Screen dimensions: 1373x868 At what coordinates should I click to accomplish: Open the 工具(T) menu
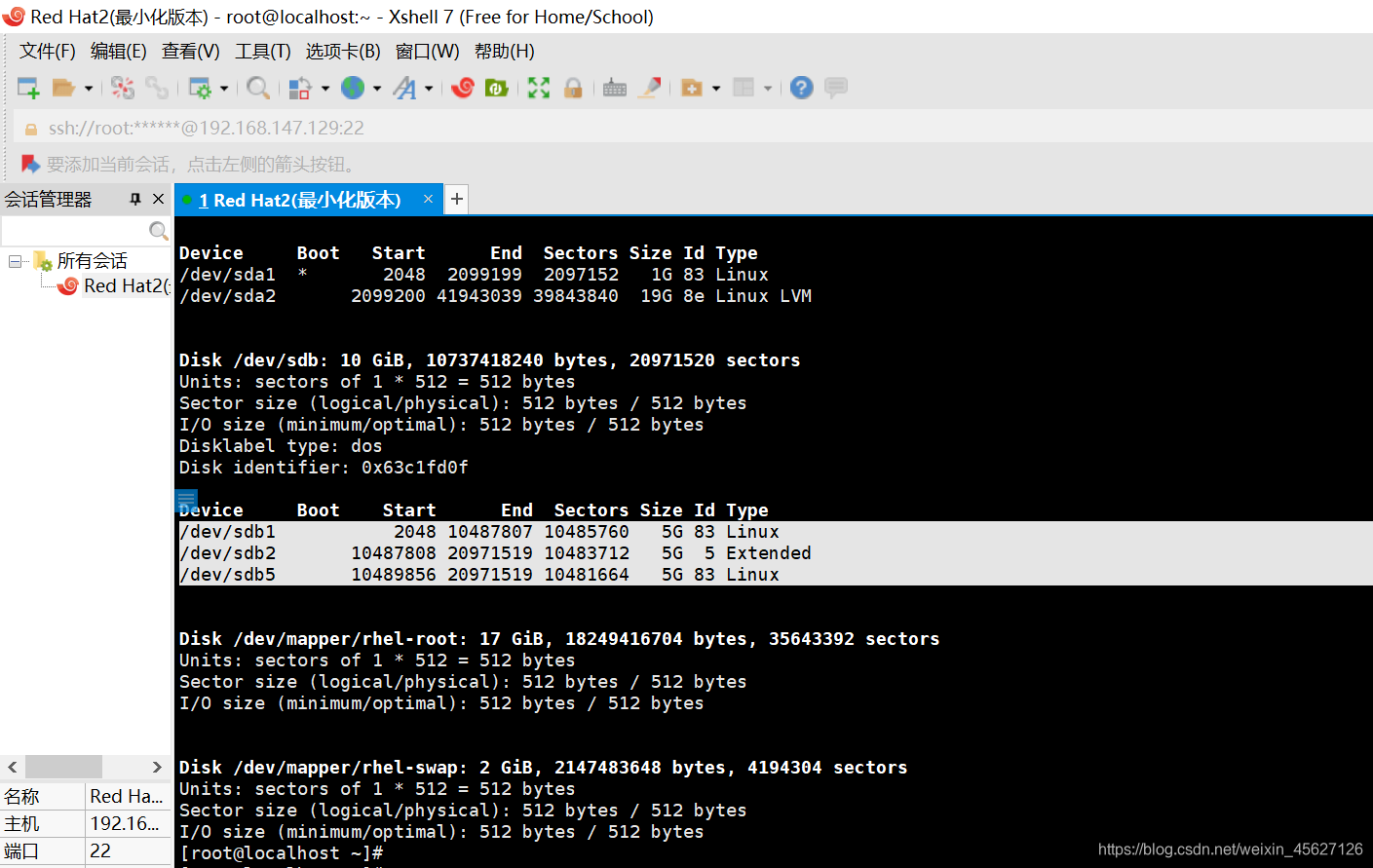[x=263, y=52]
